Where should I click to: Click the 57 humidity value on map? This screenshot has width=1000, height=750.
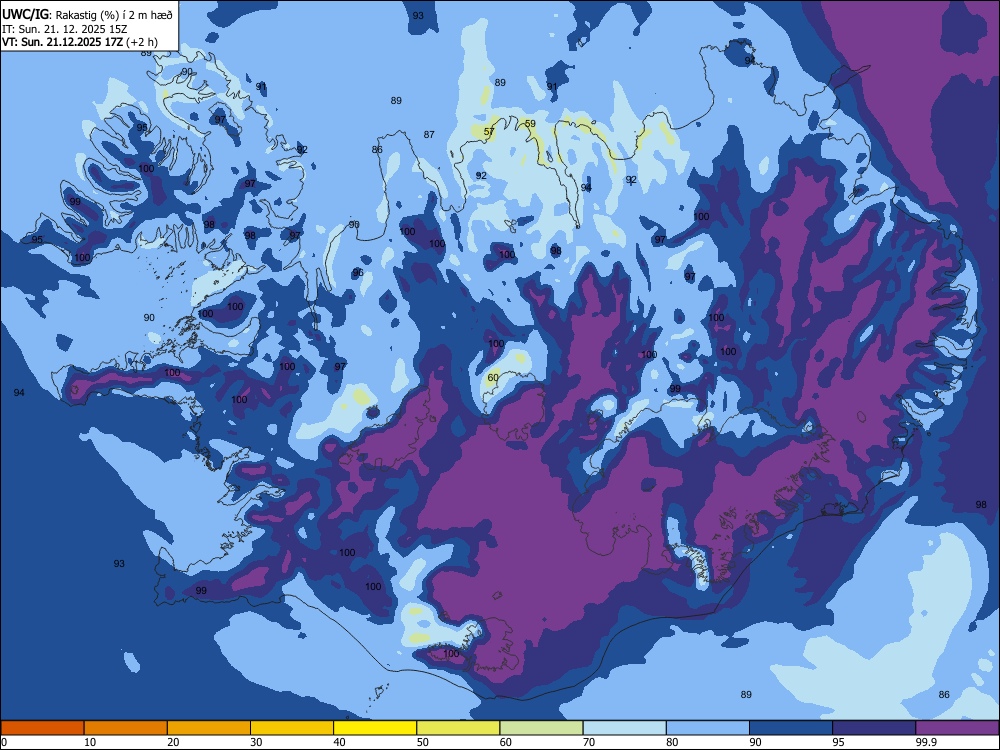pyautogui.click(x=489, y=132)
